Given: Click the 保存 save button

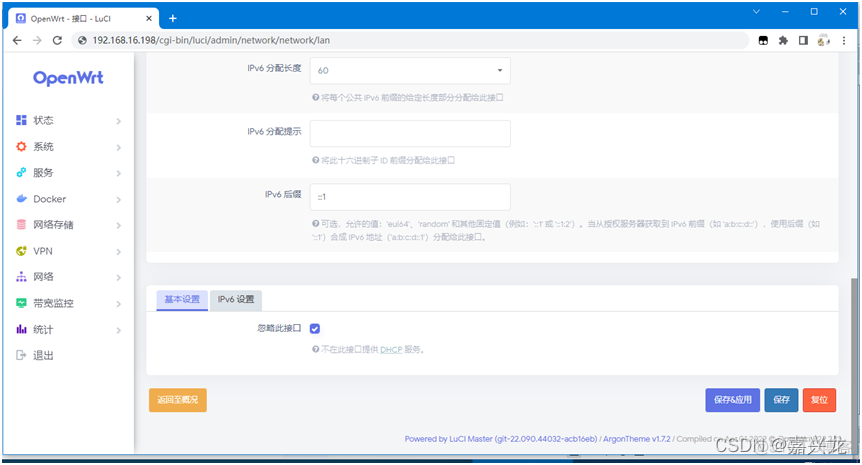Looking at the screenshot, I should [781, 400].
